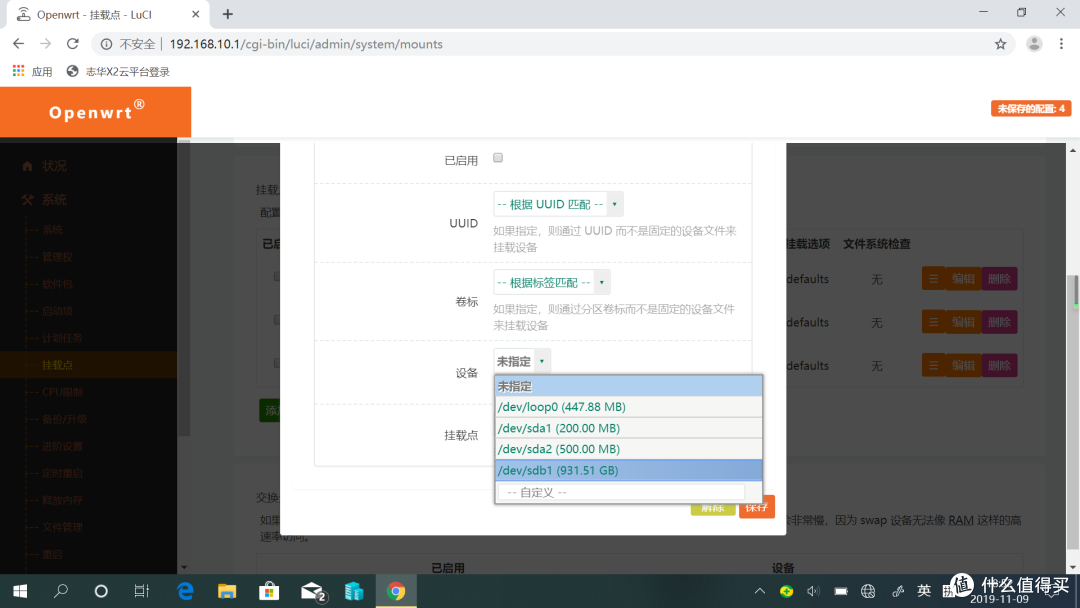Viewport: 1080px width, 608px height.
Task: Collapse the 设备 未指定 dropdown
Action: point(522,361)
